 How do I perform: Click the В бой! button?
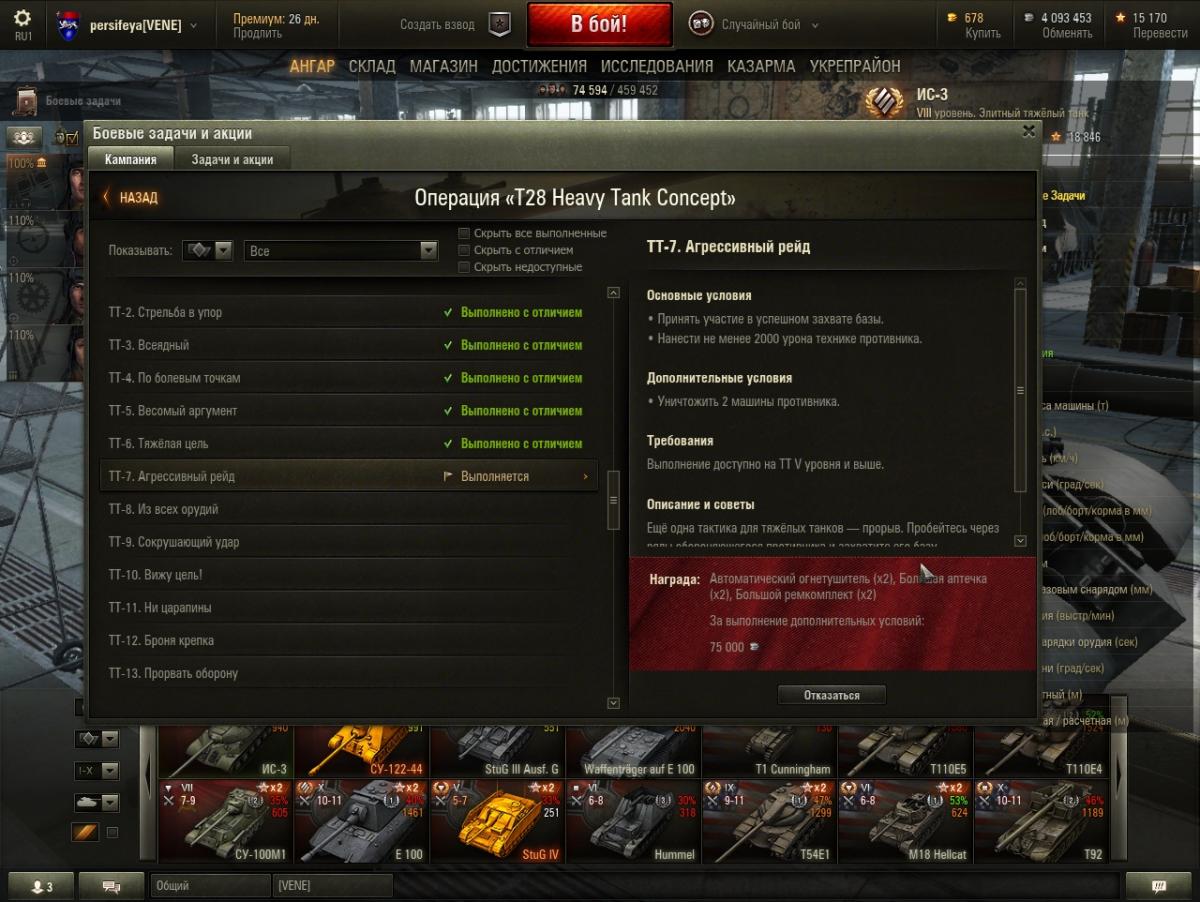coord(600,25)
